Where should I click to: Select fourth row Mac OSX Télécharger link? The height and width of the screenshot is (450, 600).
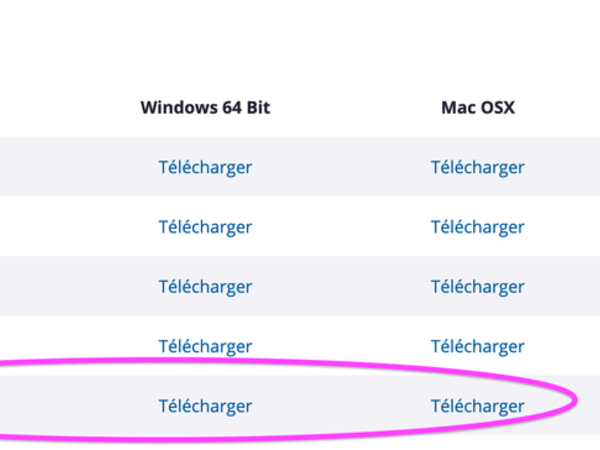[x=477, y=347]
